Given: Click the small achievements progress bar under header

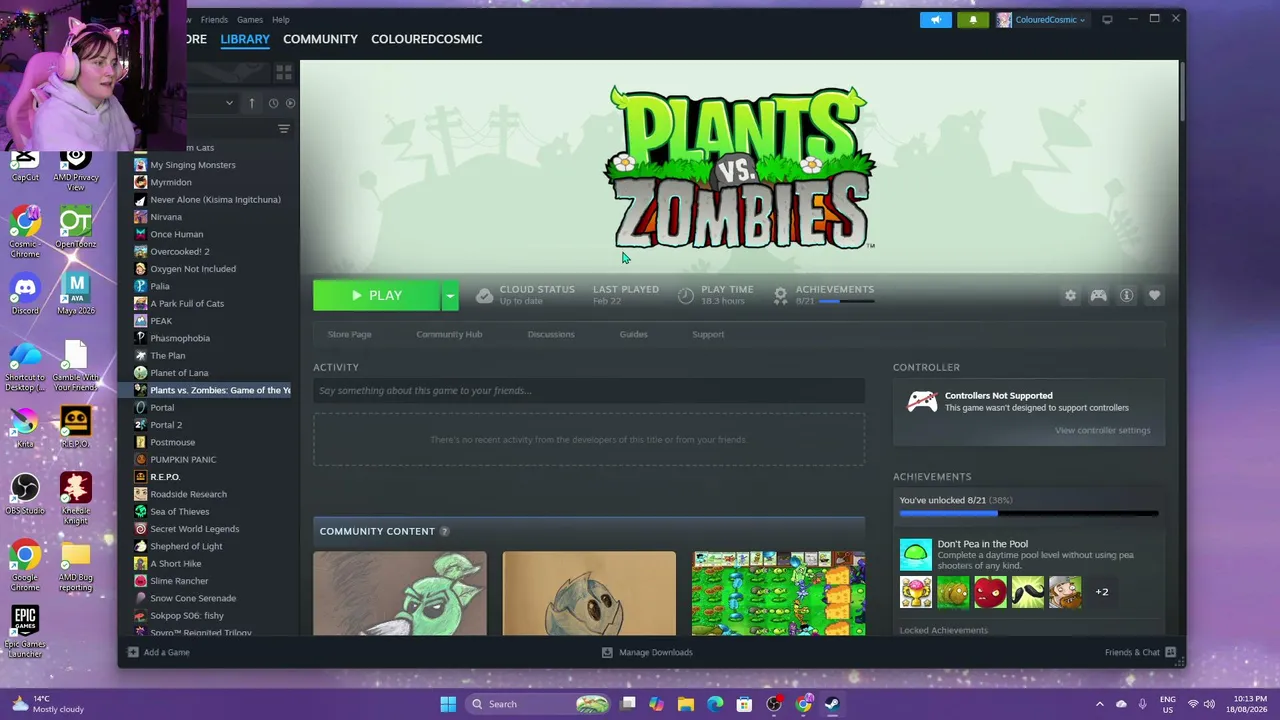Looking at the screenshot, I should click(846, 301).
